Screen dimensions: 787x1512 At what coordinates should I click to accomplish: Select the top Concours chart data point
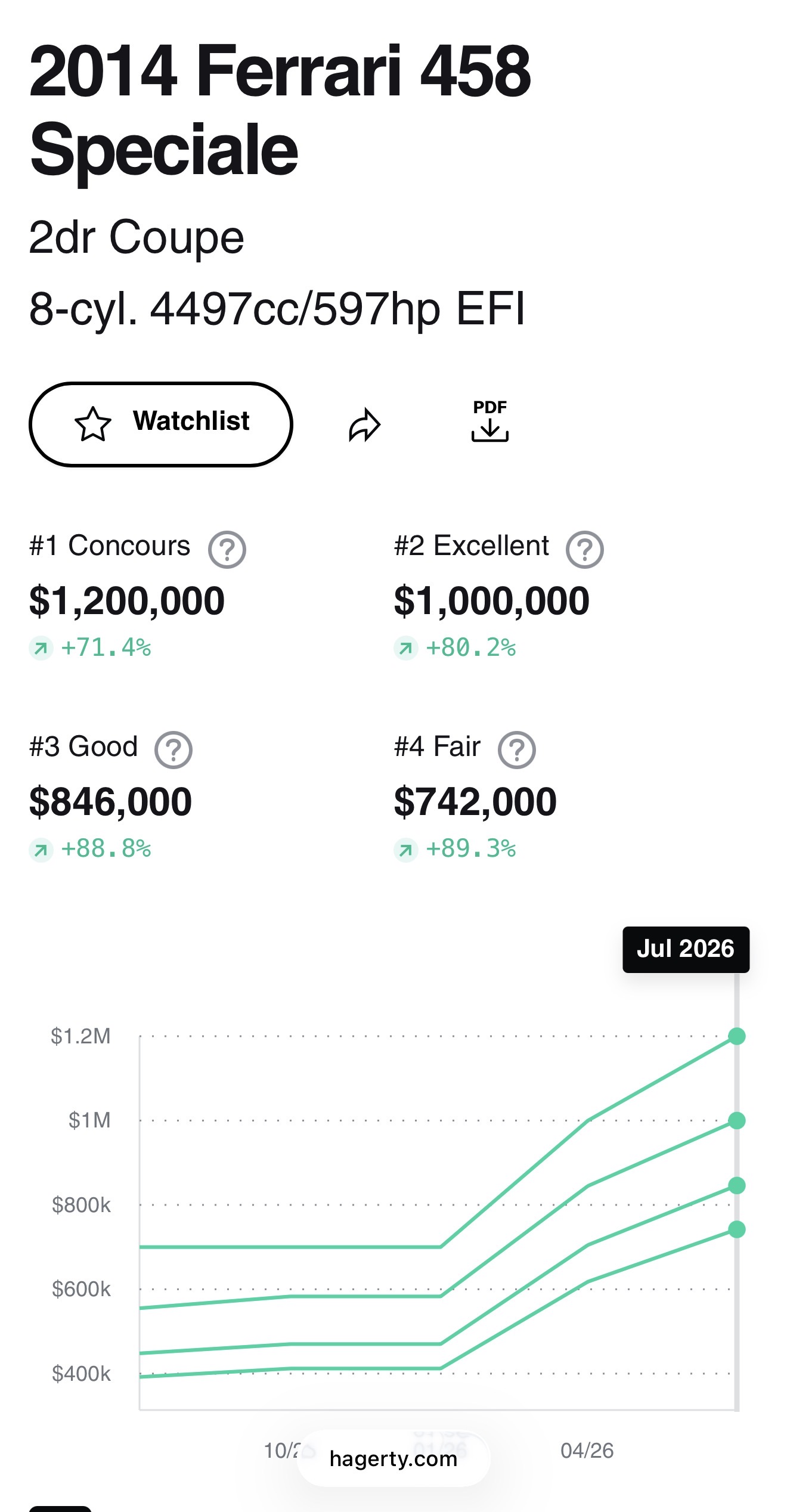click(736, 1036)
